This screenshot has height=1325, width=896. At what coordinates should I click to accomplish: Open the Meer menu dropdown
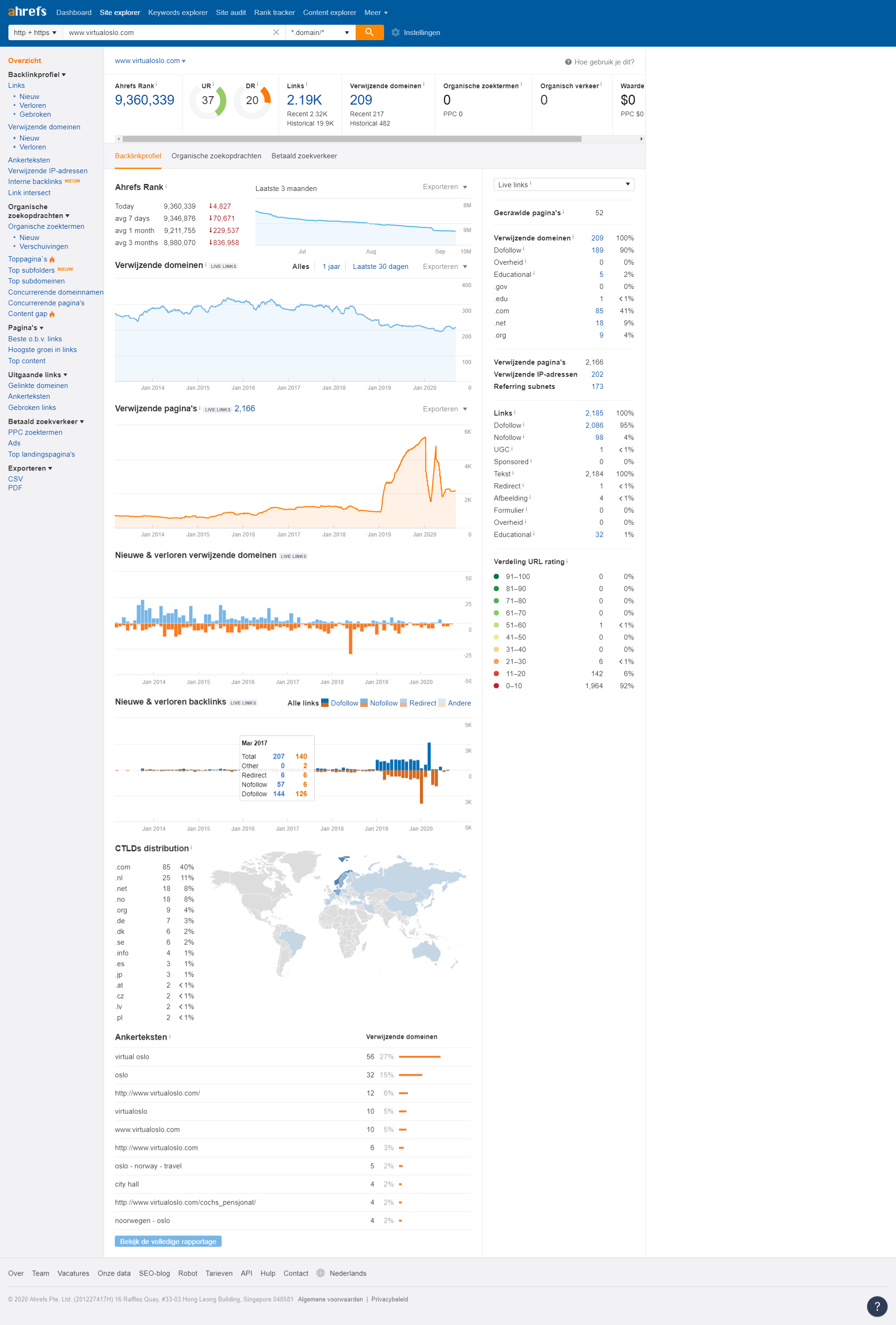tap(376, 13)
